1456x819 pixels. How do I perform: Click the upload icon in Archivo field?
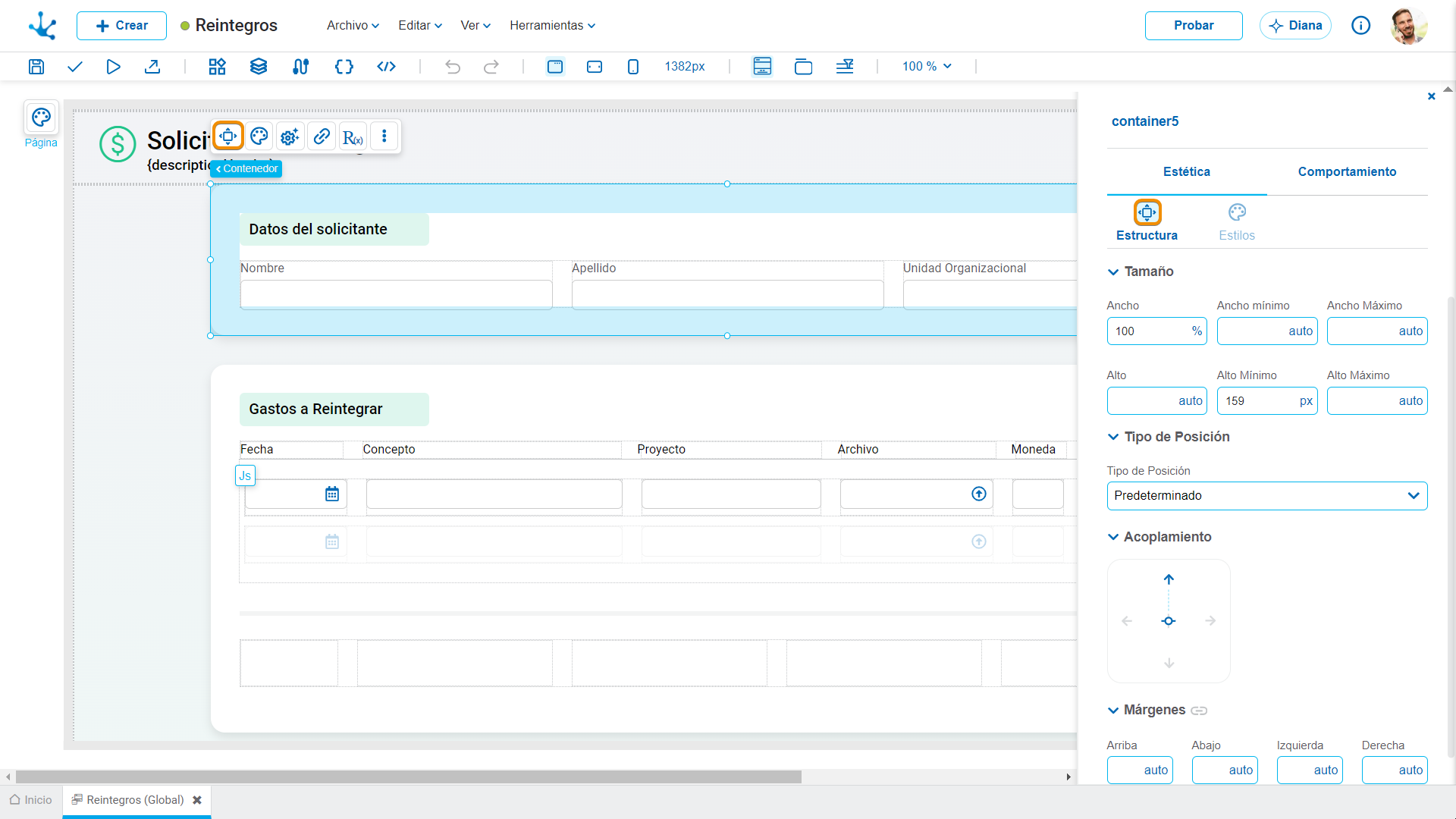[x=979, y=494]
